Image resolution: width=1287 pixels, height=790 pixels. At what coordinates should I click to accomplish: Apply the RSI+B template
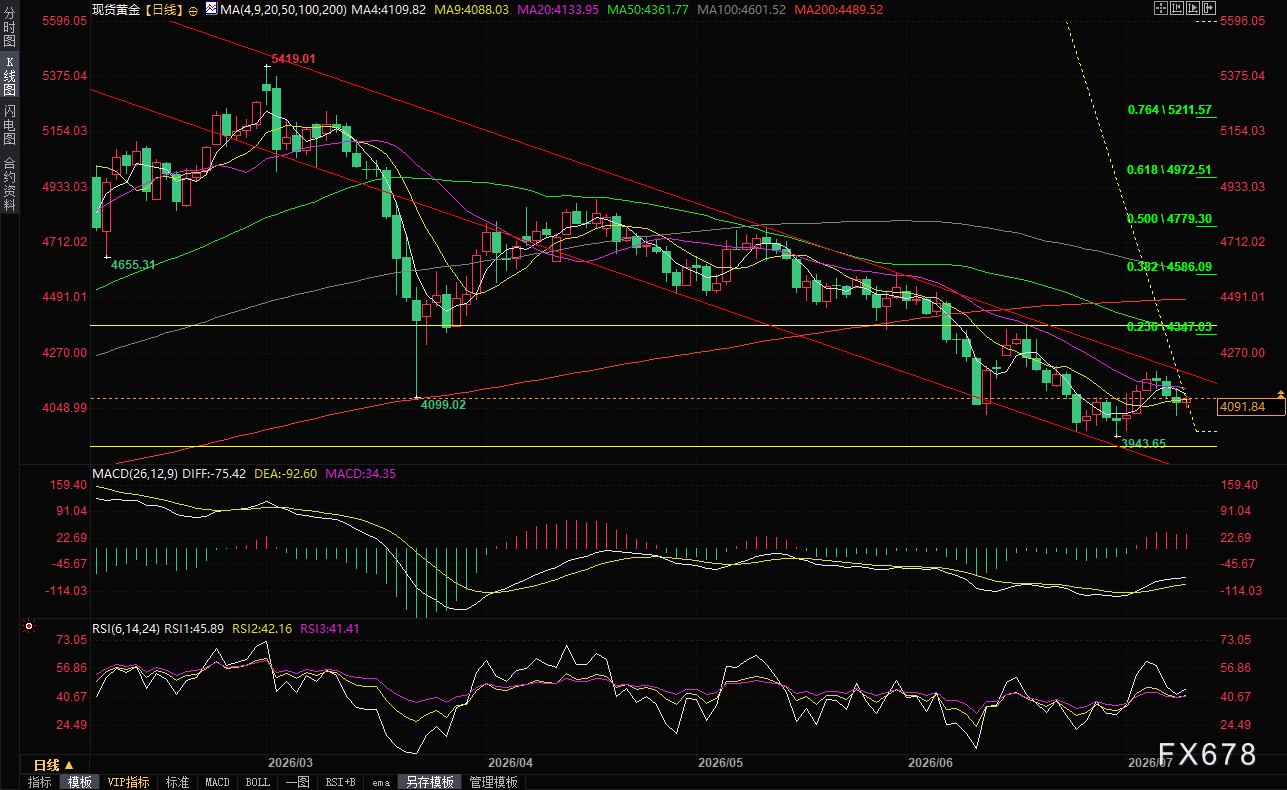click(340, 782)
